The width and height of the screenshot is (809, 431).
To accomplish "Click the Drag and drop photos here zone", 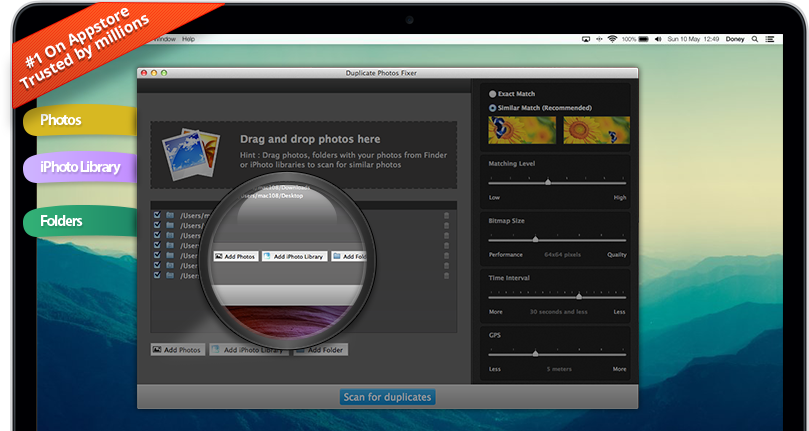I will coord(304,155).
